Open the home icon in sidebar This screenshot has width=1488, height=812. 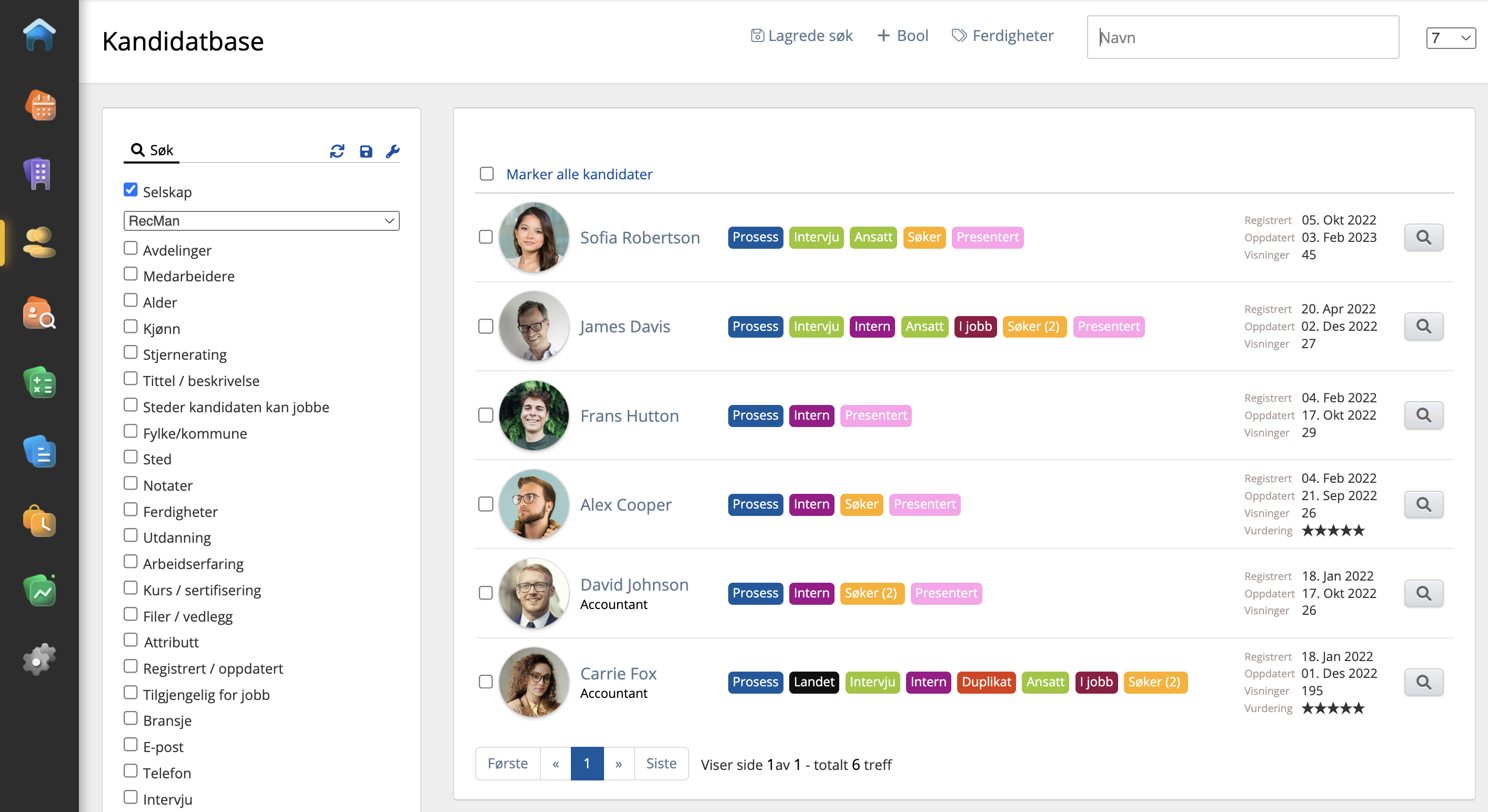pos(39,35)
